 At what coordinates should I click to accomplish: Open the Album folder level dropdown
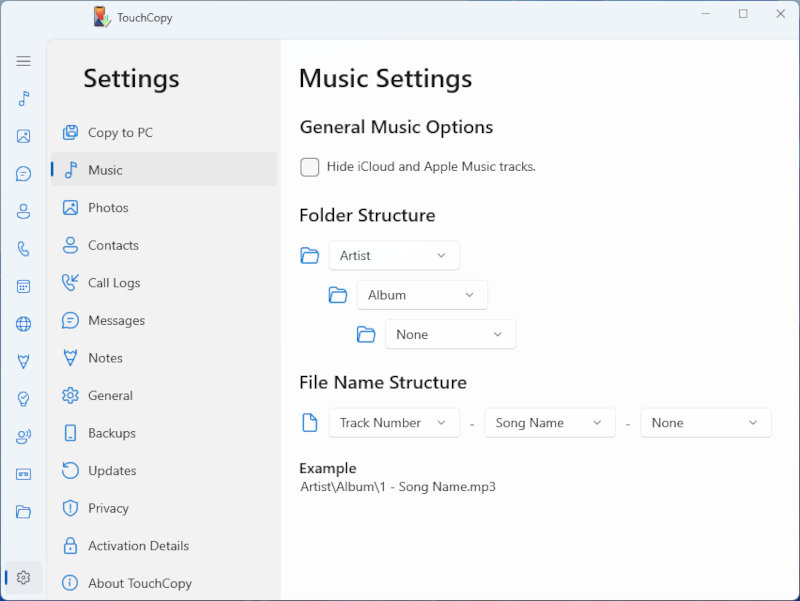(422, 295)
